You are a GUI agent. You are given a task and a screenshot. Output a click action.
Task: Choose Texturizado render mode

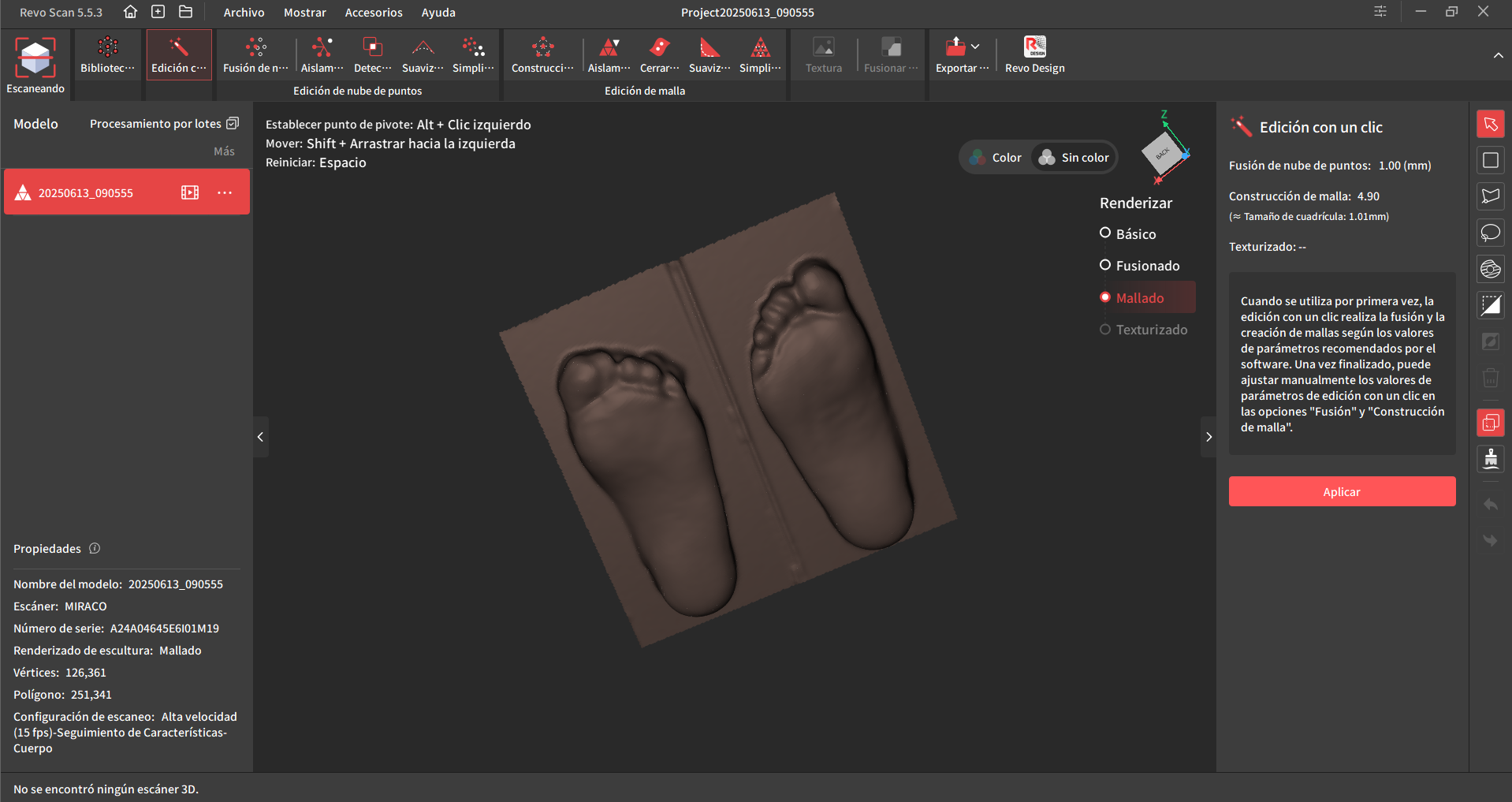coord(1144,329)
